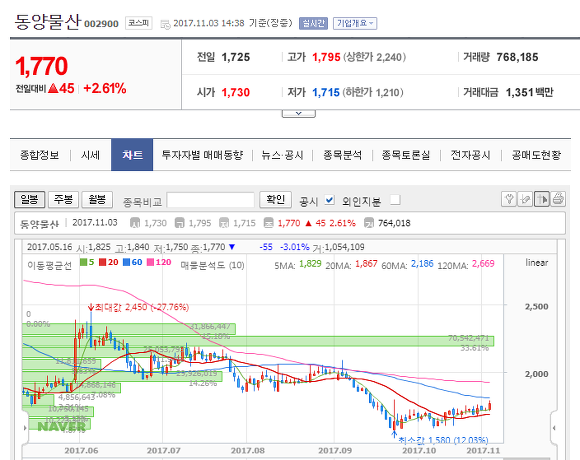580x460 pixels.
Task: Click the 고가 1,795 value
Action: tap(326, 57)
